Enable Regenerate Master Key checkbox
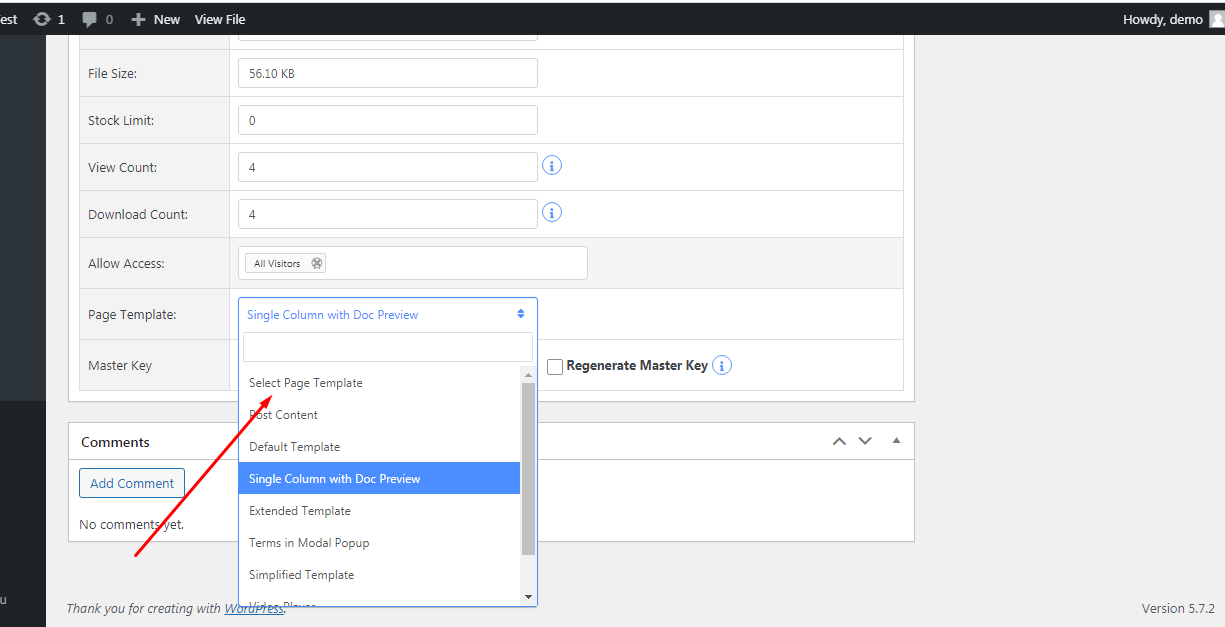The height and width of the screenshot is (627, 1225). [555, 367]
